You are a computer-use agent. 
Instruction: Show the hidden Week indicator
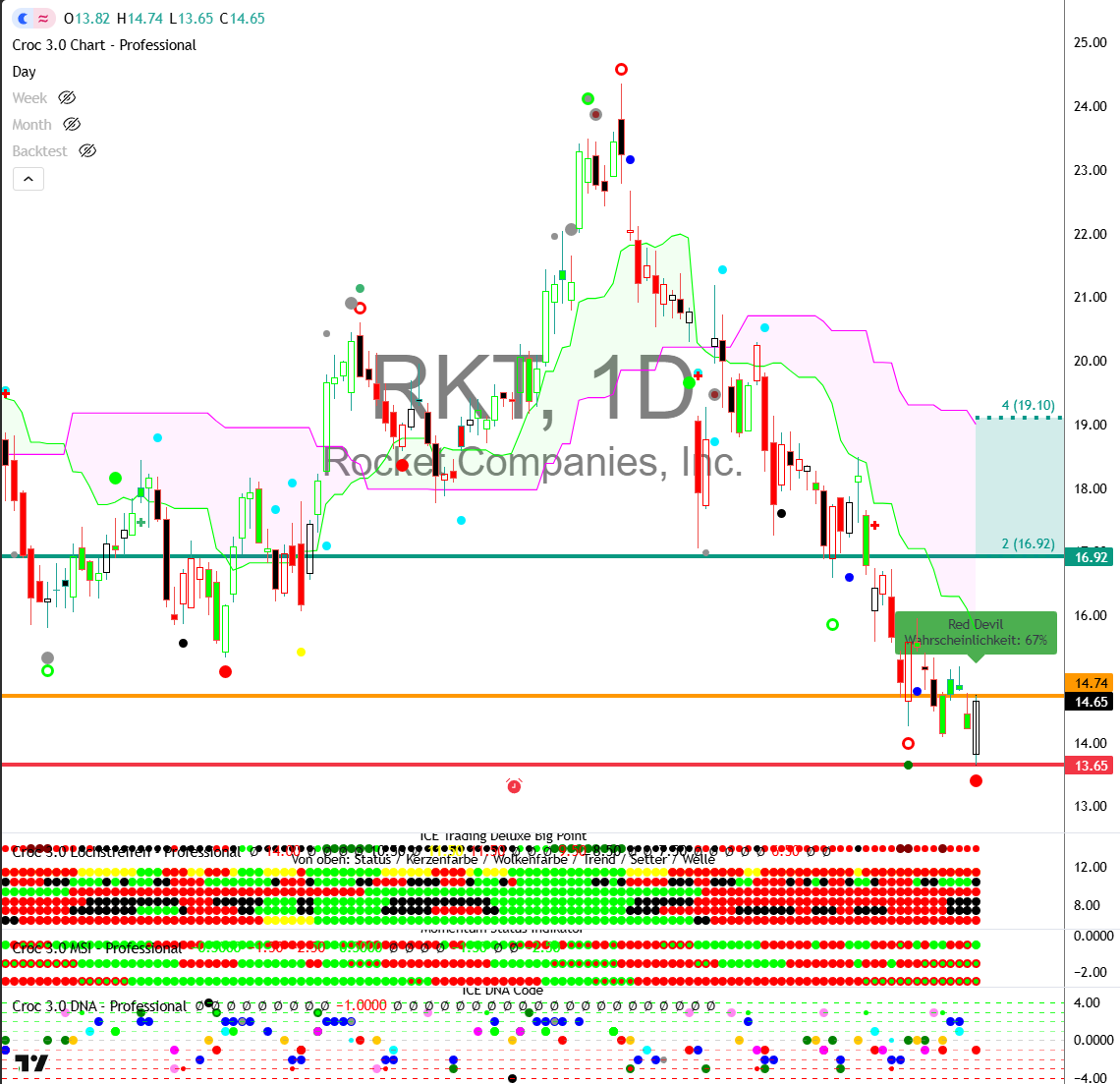tap(67, 98)
